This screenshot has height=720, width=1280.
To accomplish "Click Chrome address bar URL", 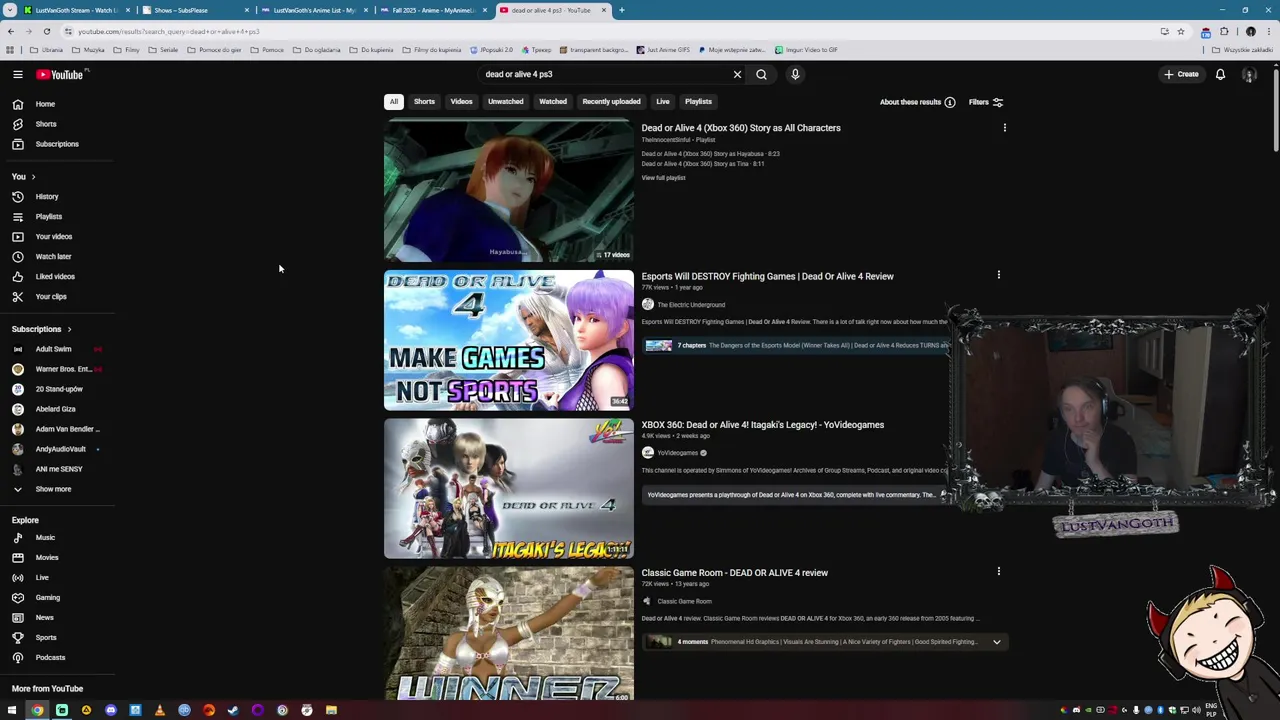I will [168, 31].
